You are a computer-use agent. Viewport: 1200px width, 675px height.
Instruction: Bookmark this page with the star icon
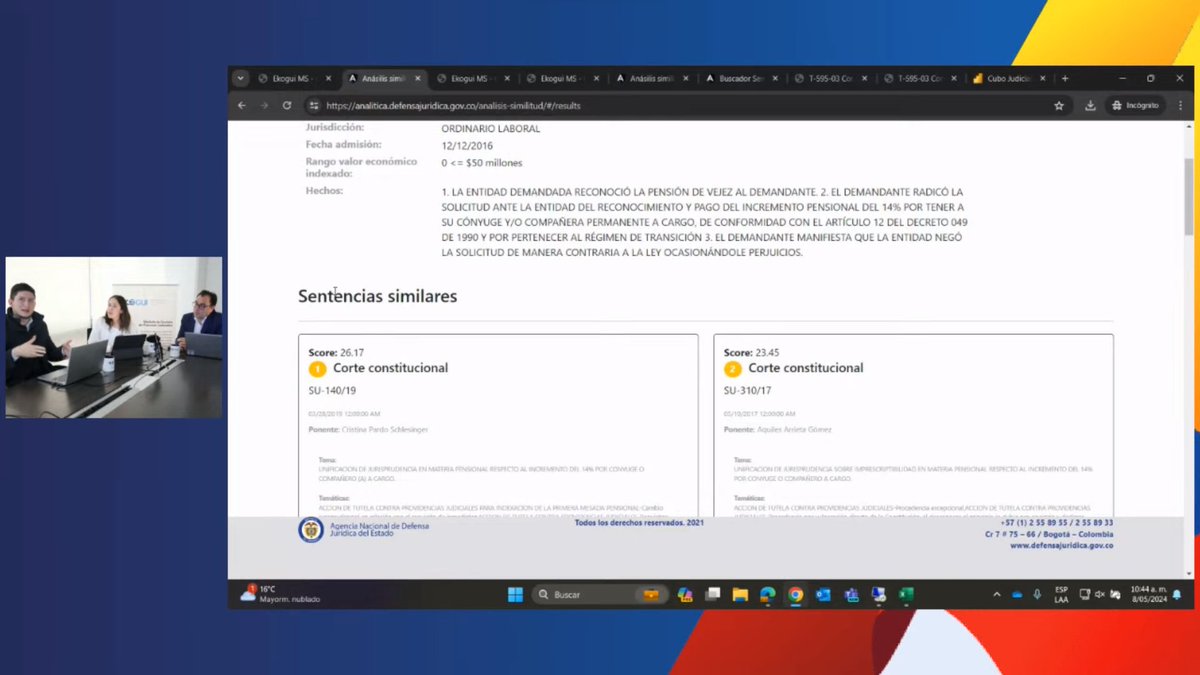point(1059,105)
